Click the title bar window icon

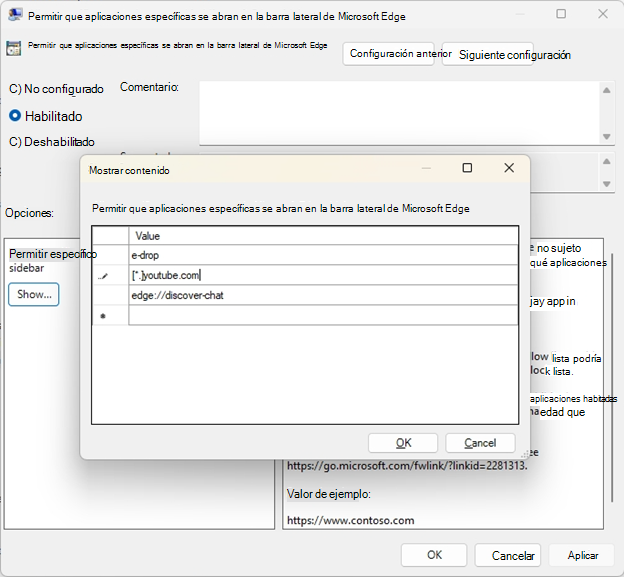[15, 15]
